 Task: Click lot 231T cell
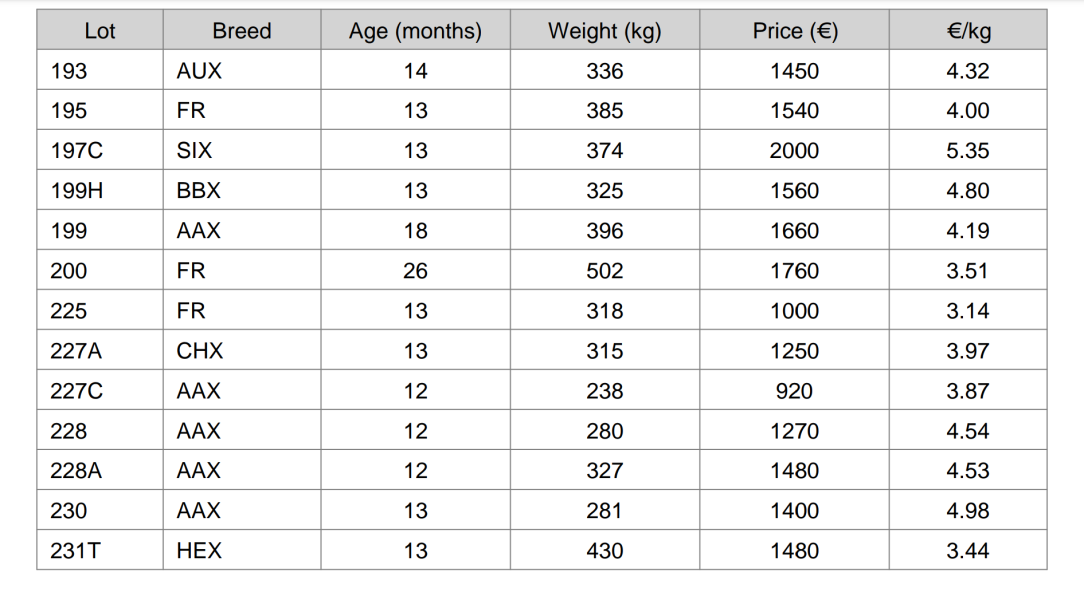pos(75,551)
